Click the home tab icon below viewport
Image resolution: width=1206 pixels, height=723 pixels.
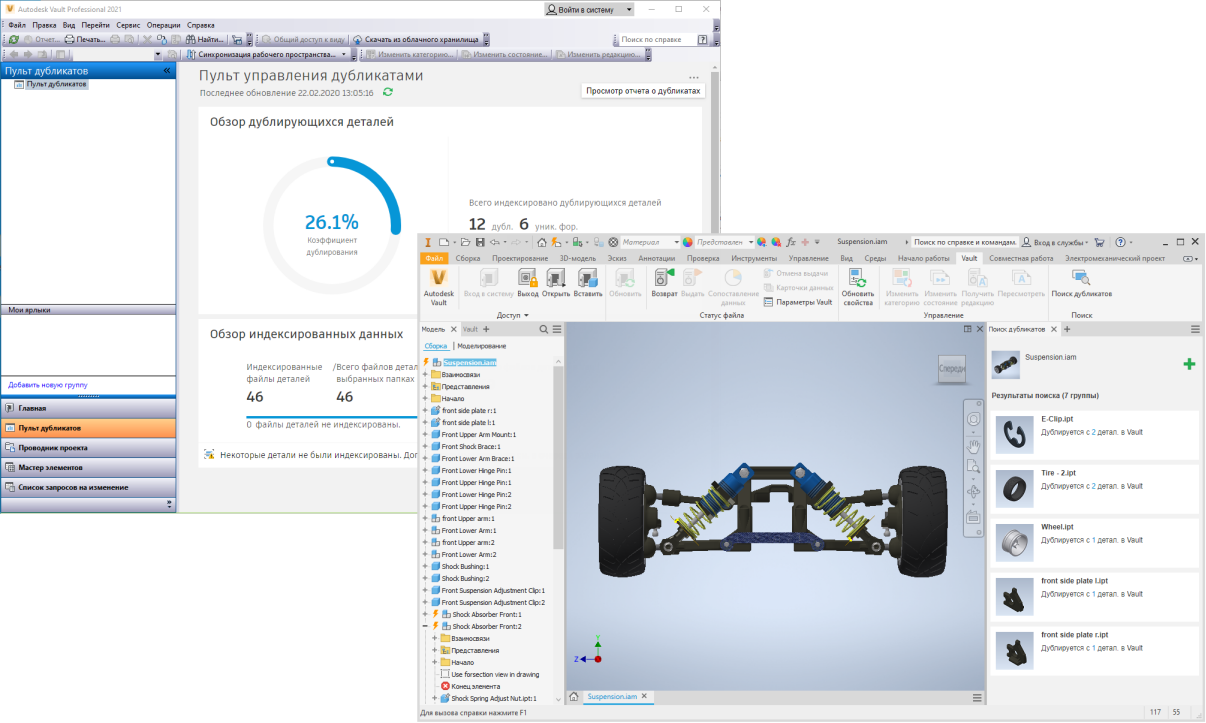(x=574, y=696)
